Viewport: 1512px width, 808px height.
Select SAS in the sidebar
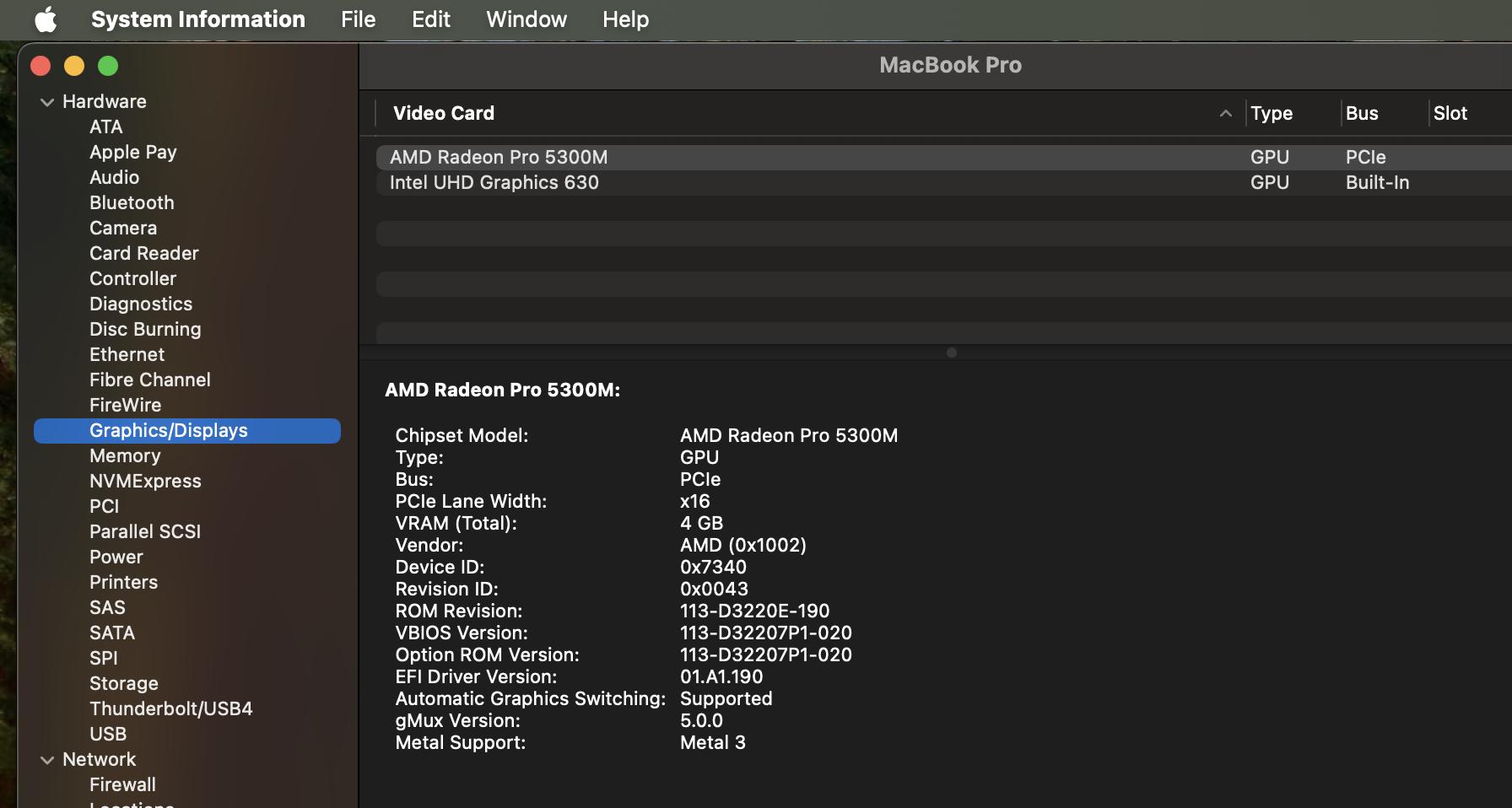point(107,607)
